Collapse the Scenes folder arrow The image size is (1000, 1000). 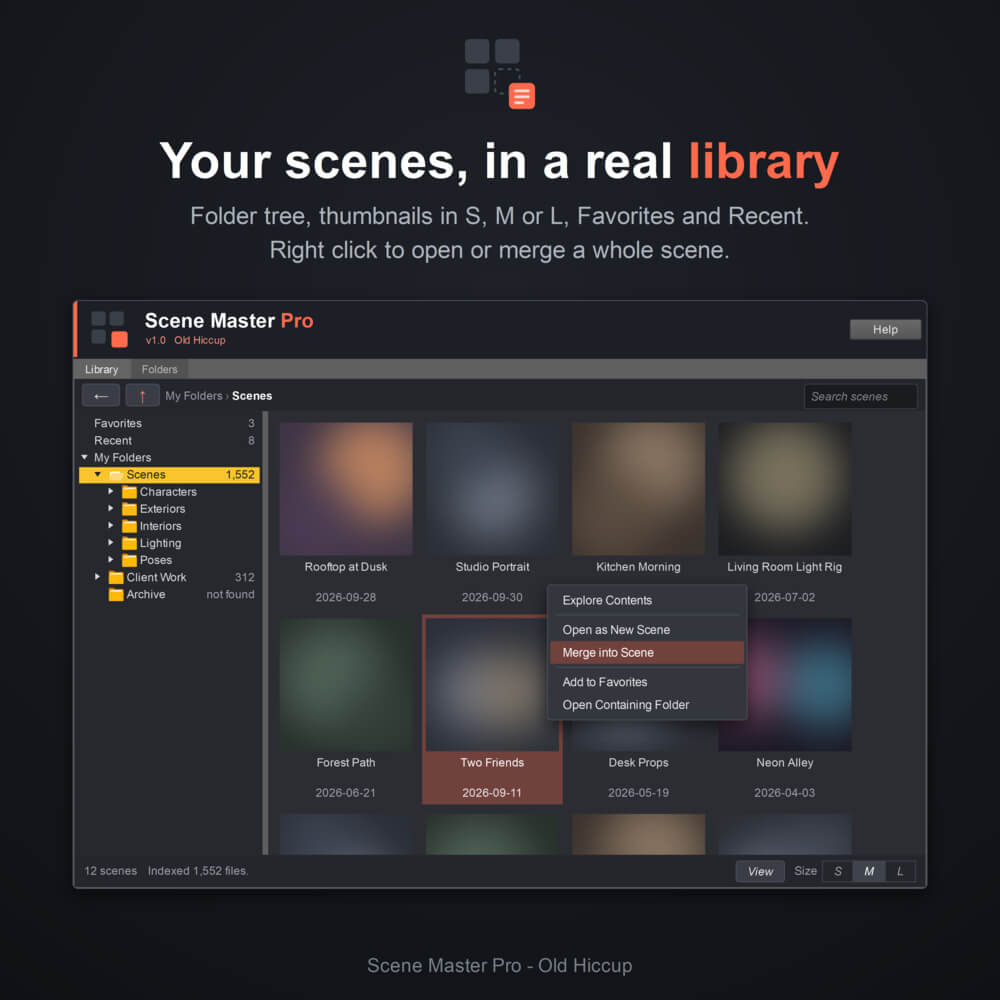point(98,474)
